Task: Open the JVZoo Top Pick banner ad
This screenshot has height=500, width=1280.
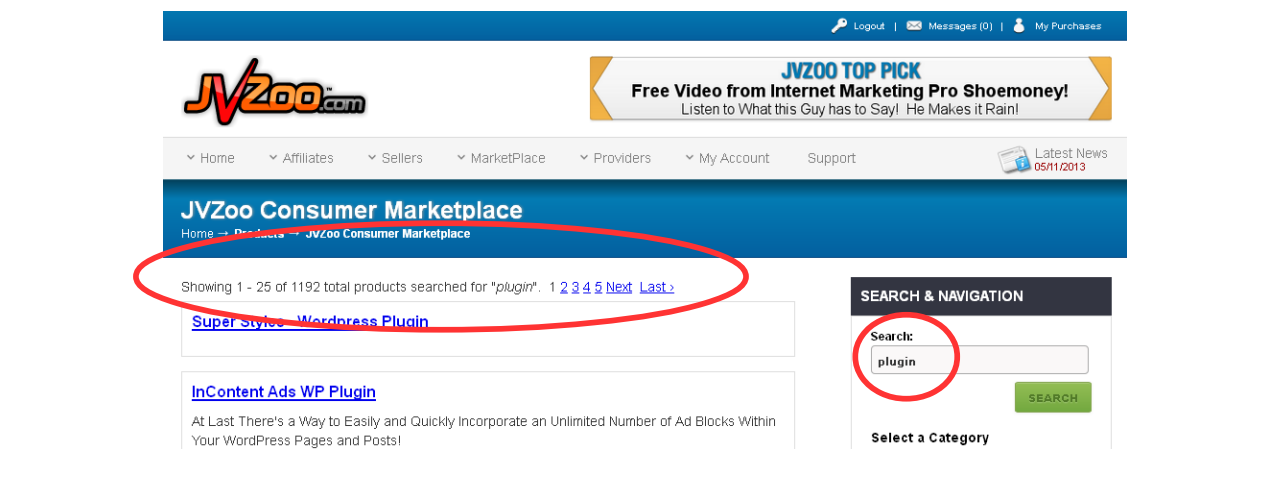Action: click(x=850, y=88)
